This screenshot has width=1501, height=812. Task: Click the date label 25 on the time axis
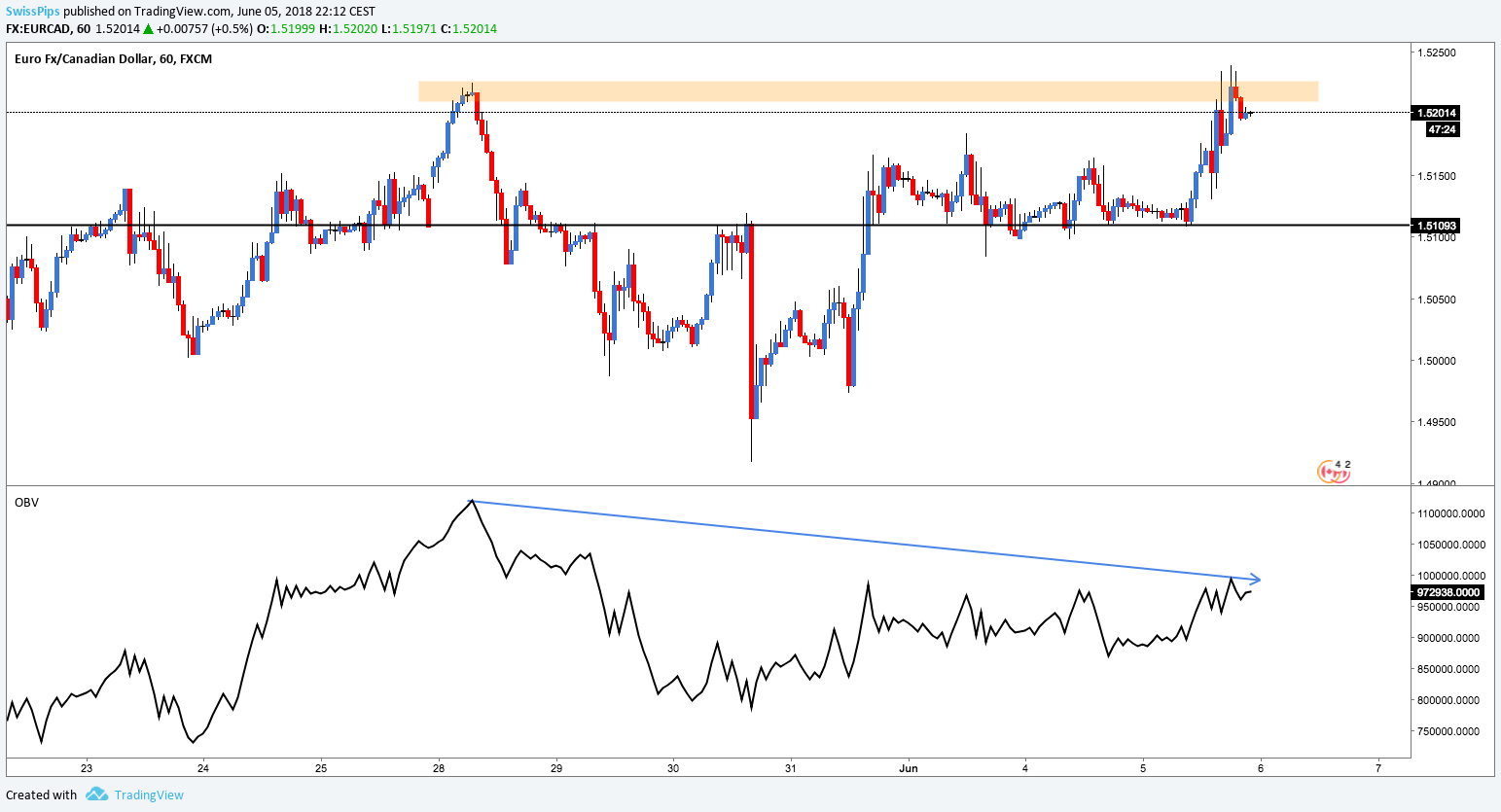[321, 768]
